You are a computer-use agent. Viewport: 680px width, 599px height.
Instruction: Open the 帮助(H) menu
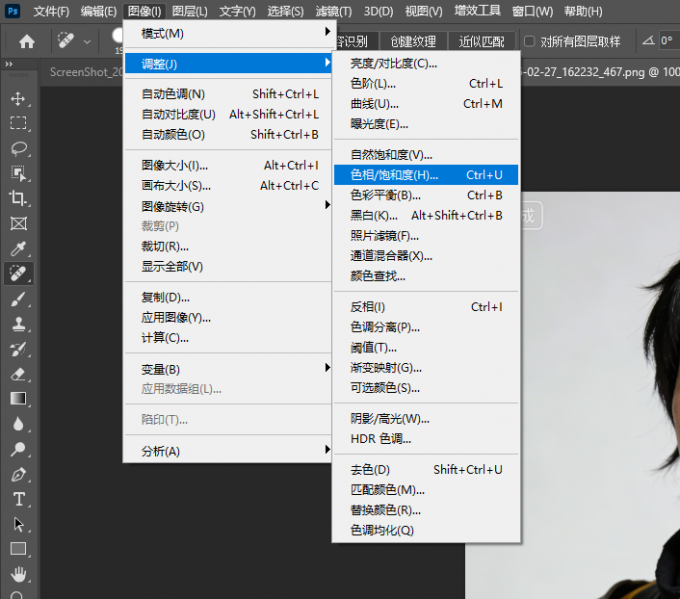coord(583,11)
